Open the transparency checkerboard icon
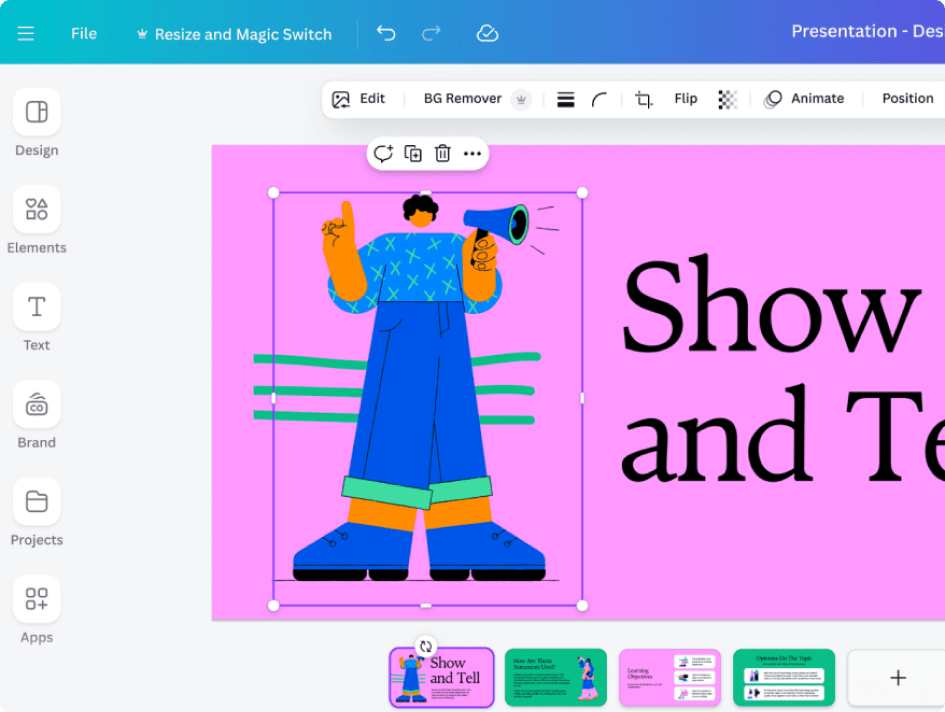Image resolution: width=945 pixels, height=712 pixels. 727,99
